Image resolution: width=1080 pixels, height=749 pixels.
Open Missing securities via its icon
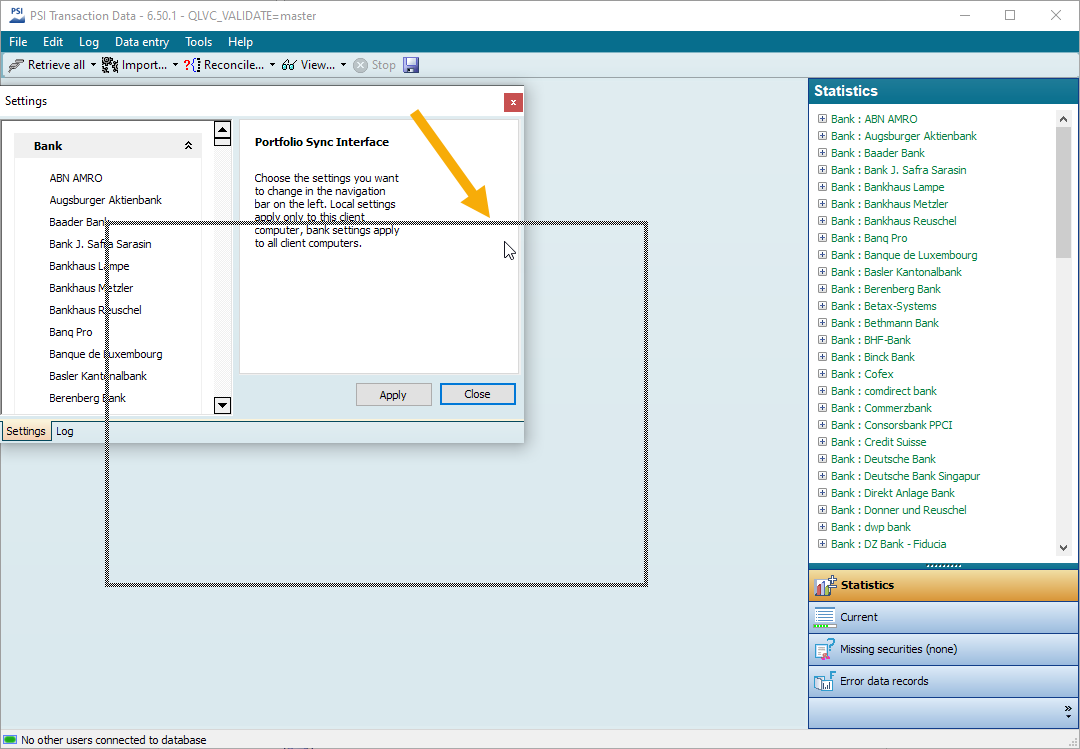coord(824,649)
